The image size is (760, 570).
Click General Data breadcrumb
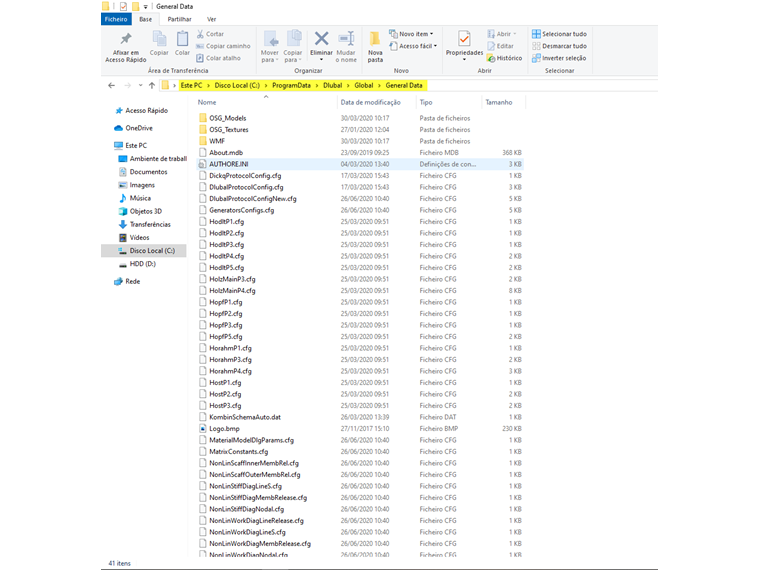pos(404,85)
